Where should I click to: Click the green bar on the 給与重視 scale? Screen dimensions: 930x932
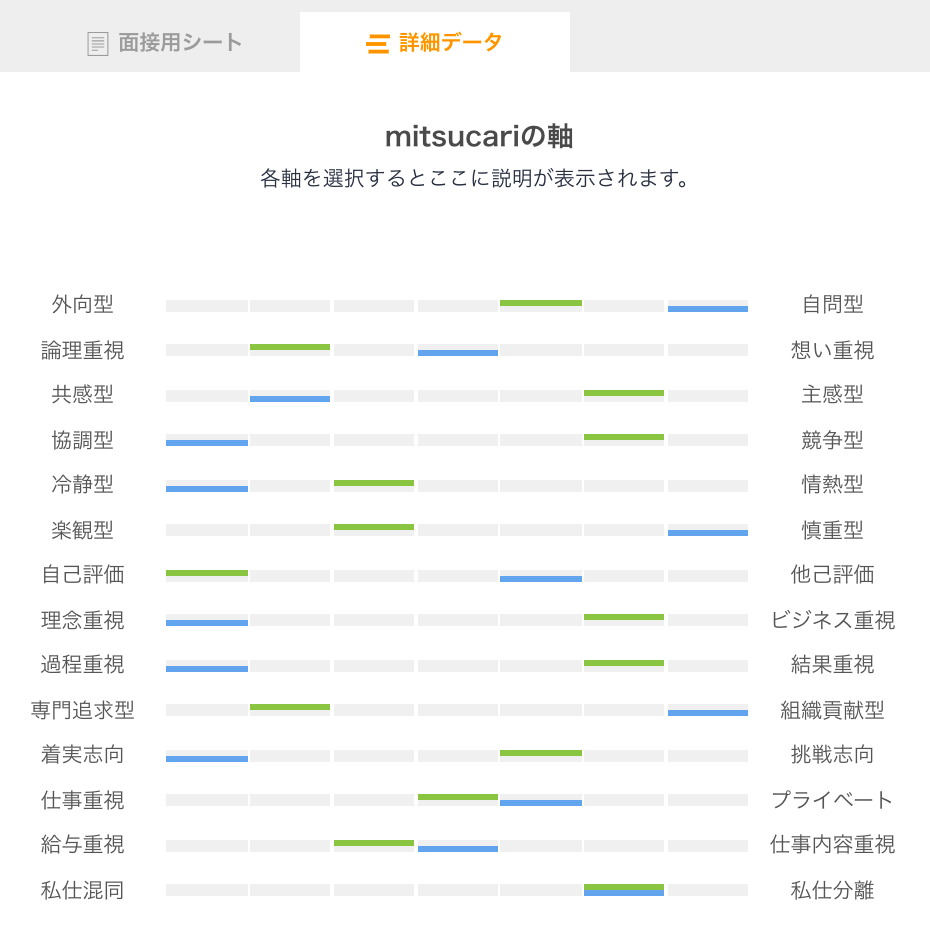pyautogui.click(x=373, y=842)
